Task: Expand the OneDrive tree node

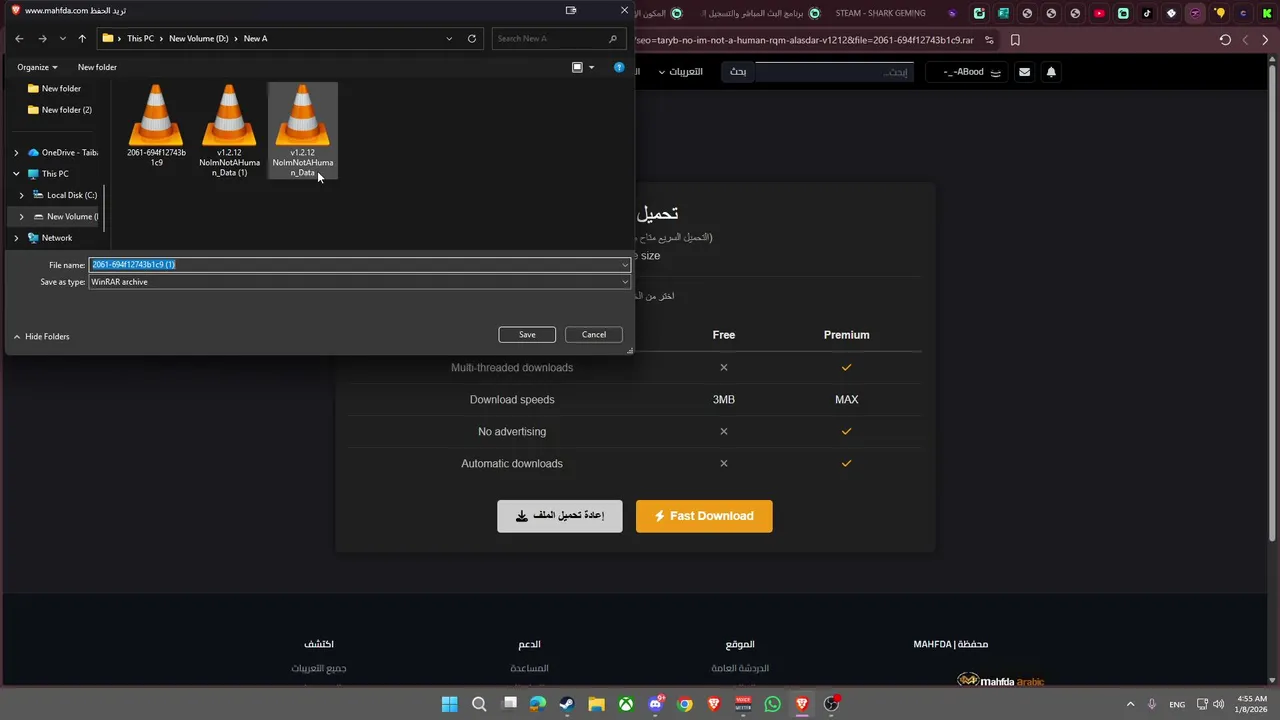Action: 16,153
